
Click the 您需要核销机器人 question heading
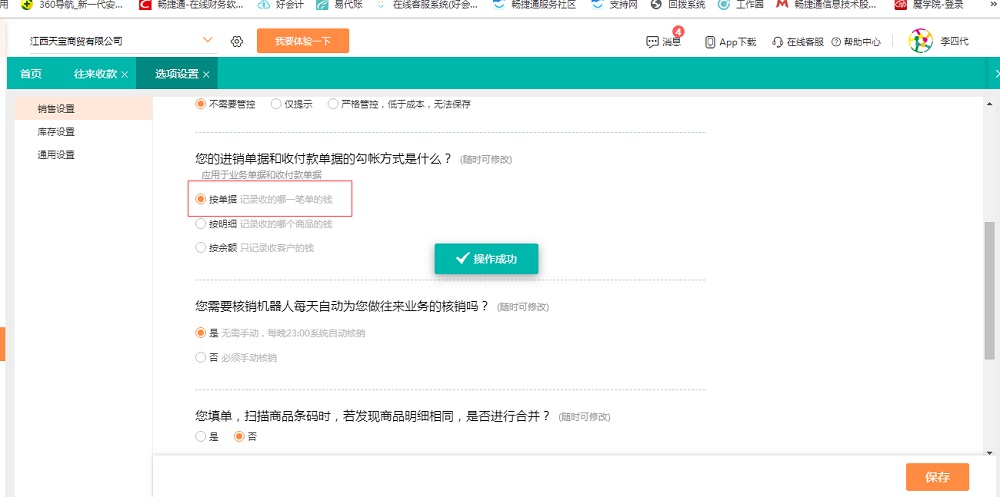[x=342, y=306]
